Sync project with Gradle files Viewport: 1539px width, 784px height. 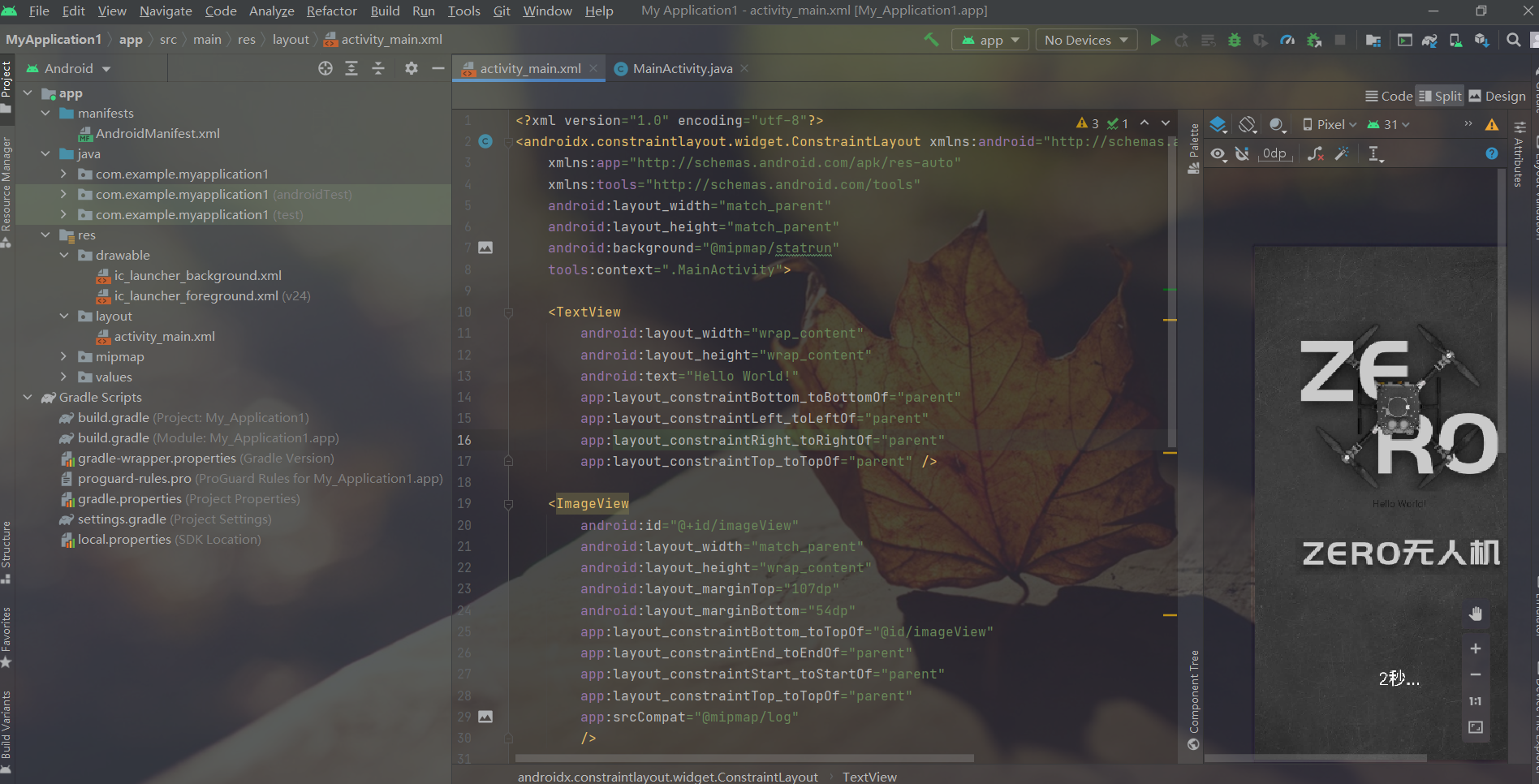(x=1430, y=40)
